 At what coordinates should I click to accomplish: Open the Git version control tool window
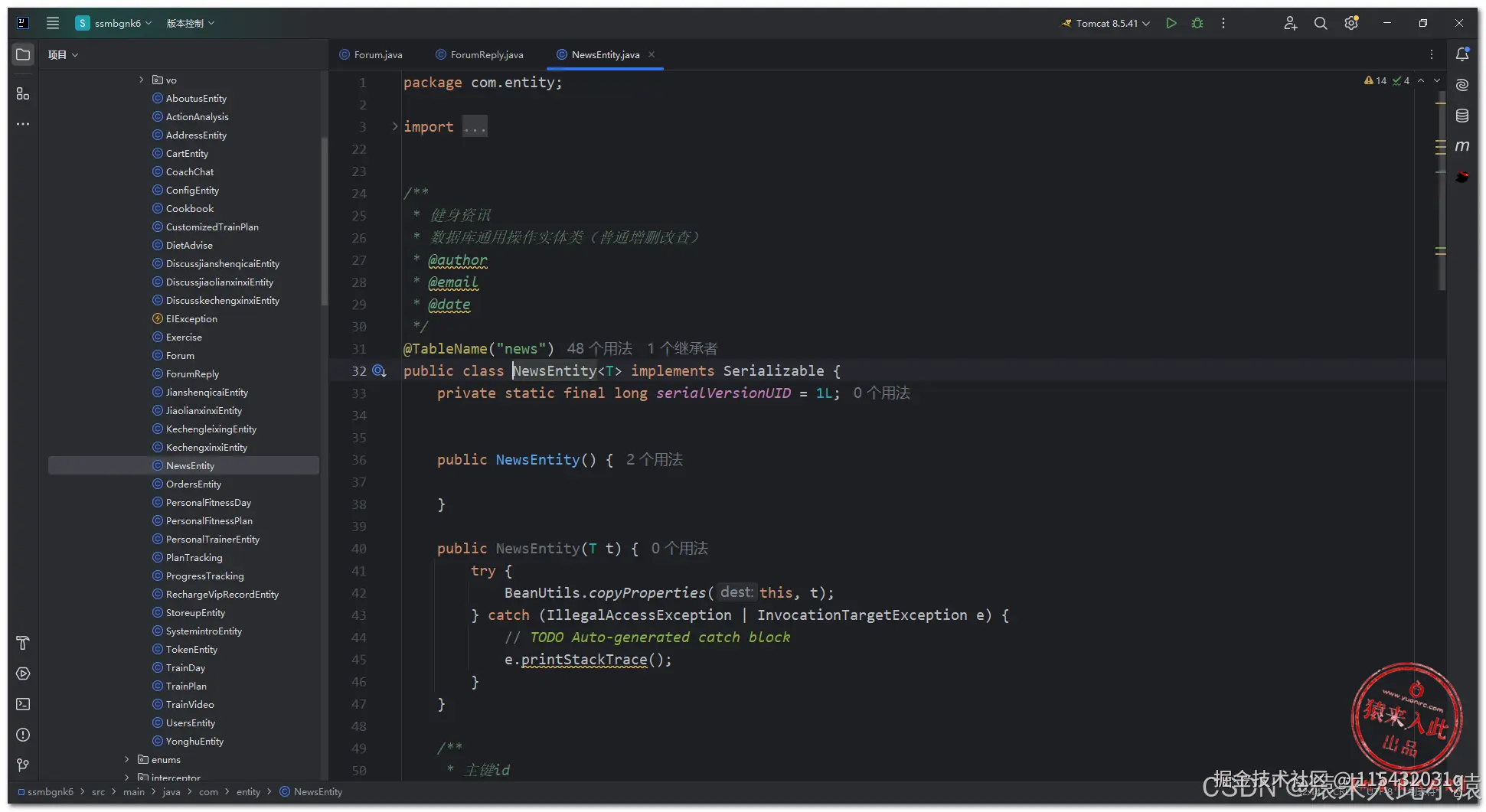23,765
